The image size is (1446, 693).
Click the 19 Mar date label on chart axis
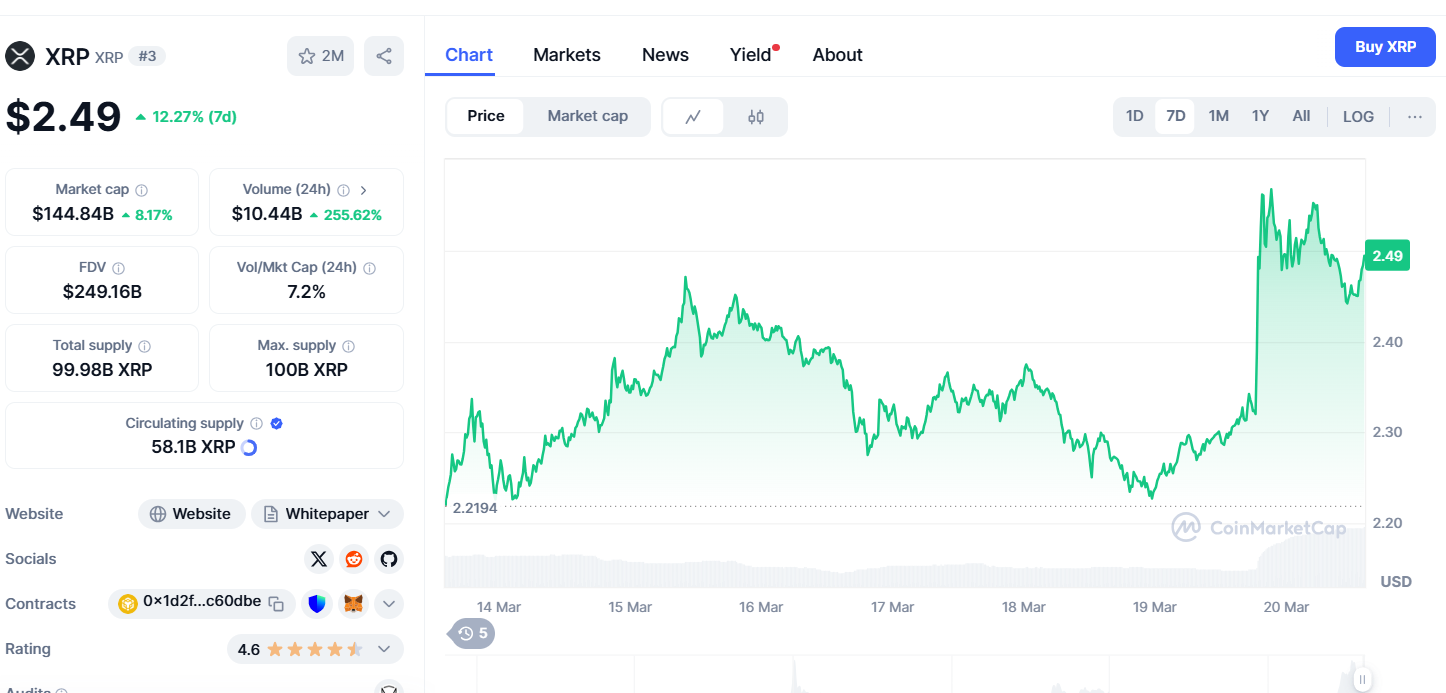pyautogui.click(x=1154, y=607)
